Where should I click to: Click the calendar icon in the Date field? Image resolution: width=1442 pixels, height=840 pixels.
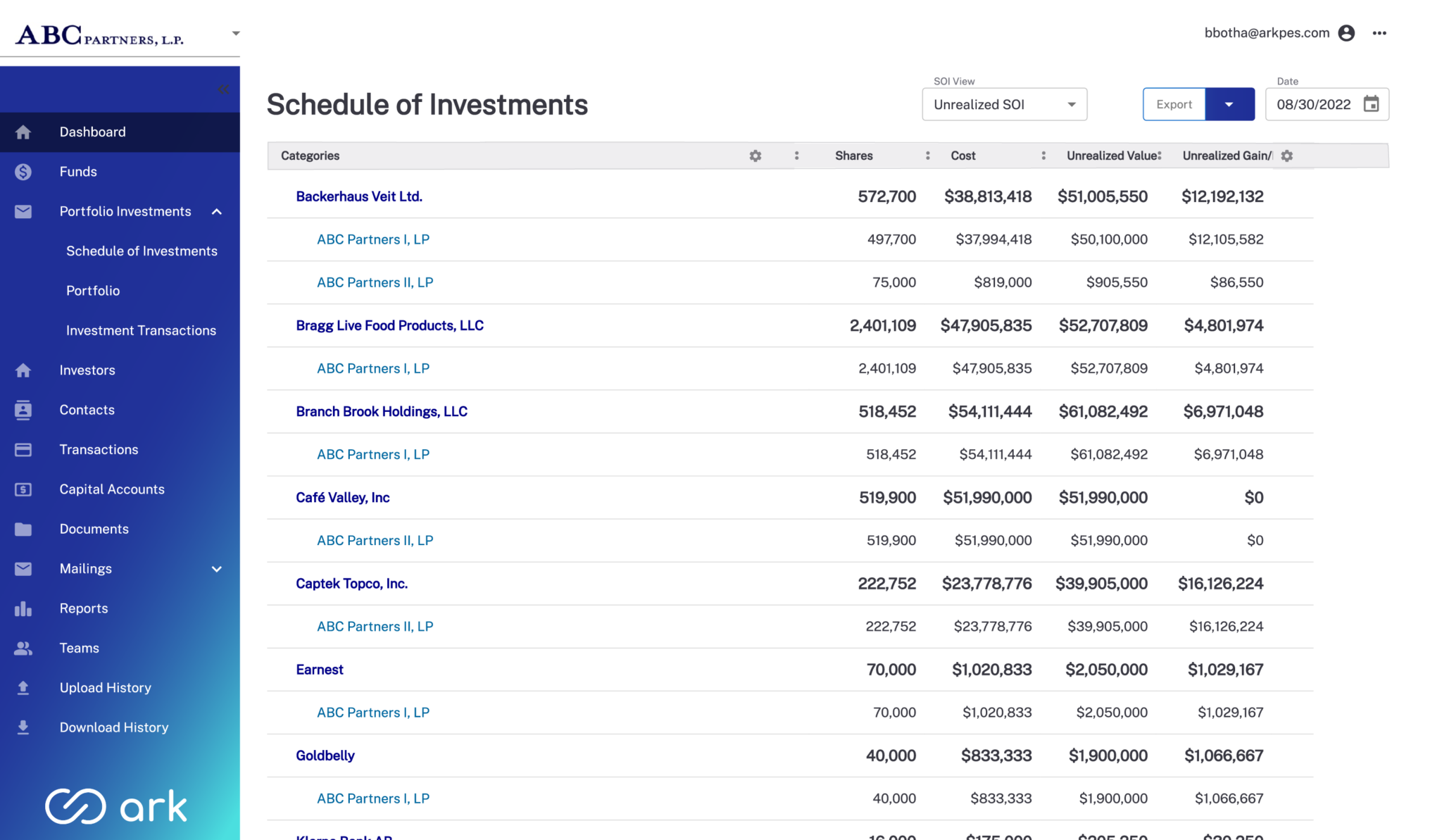coord(1371,104)
